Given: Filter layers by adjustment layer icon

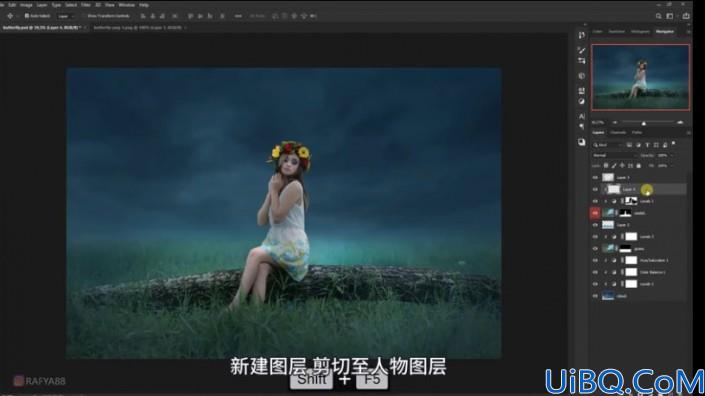Looking at the screenshot, I should click(x=638, y=145).
